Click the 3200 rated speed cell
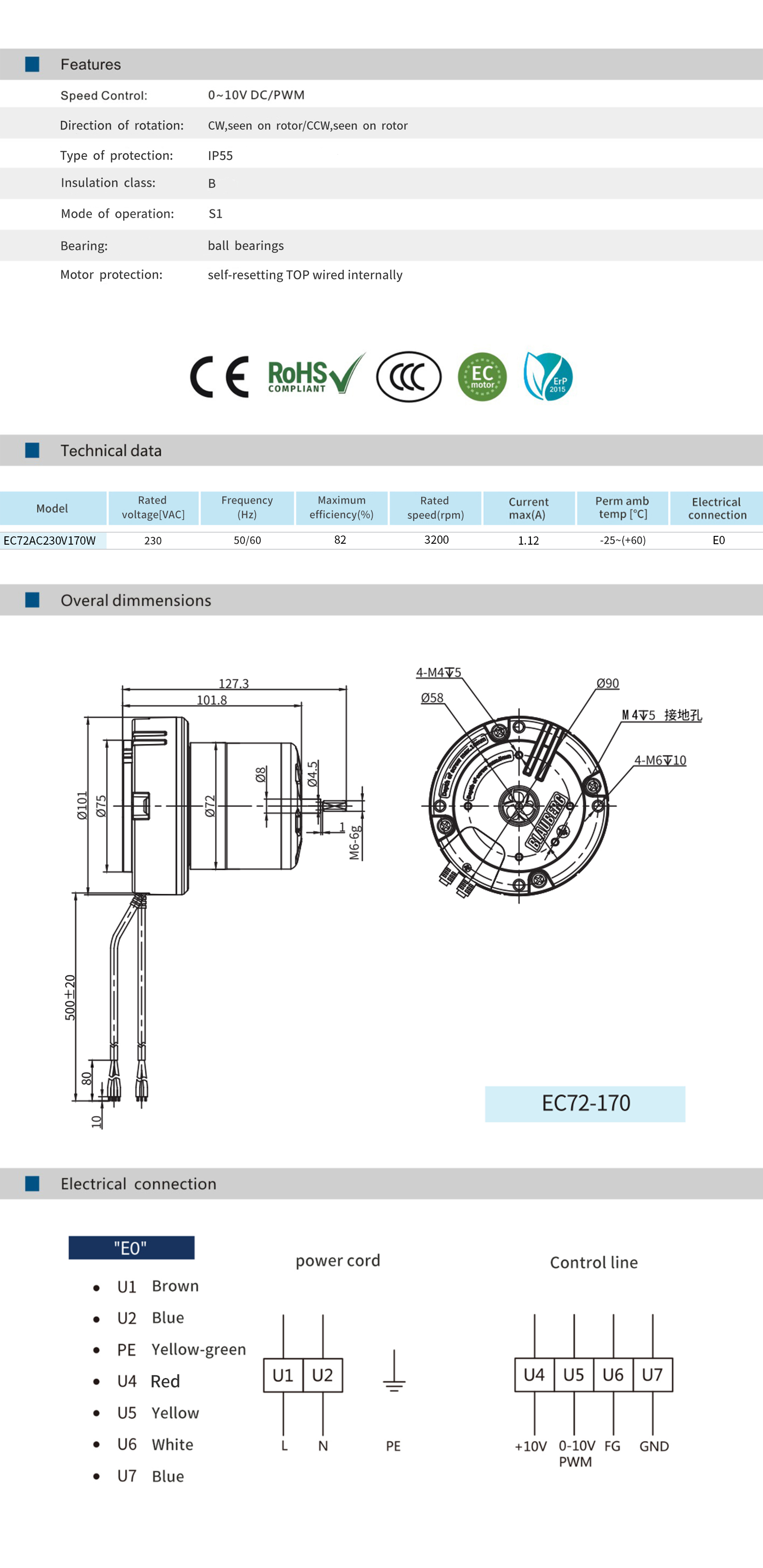The width and height of the screenshot is (763, 1568). click(436, 540)
